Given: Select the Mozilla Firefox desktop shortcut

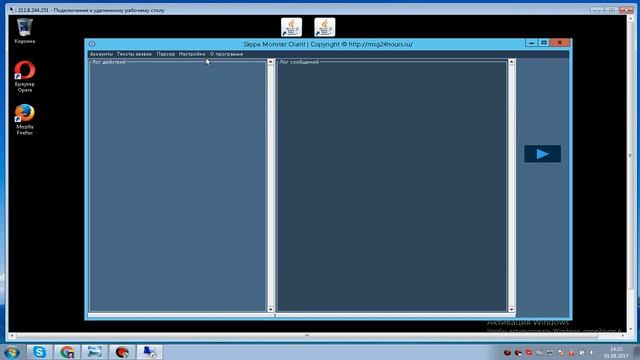Looking at the screenshot, I should coord(24,119).
